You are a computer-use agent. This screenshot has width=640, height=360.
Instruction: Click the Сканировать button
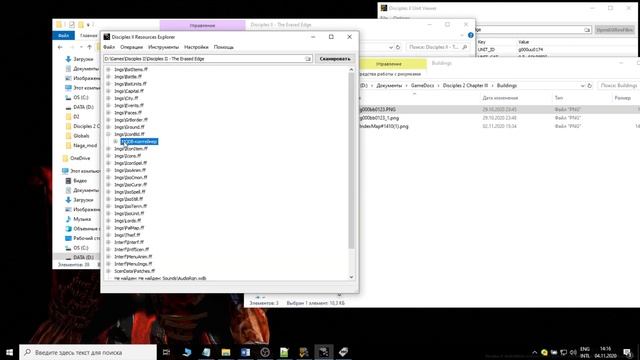click(x=335, y=59)
